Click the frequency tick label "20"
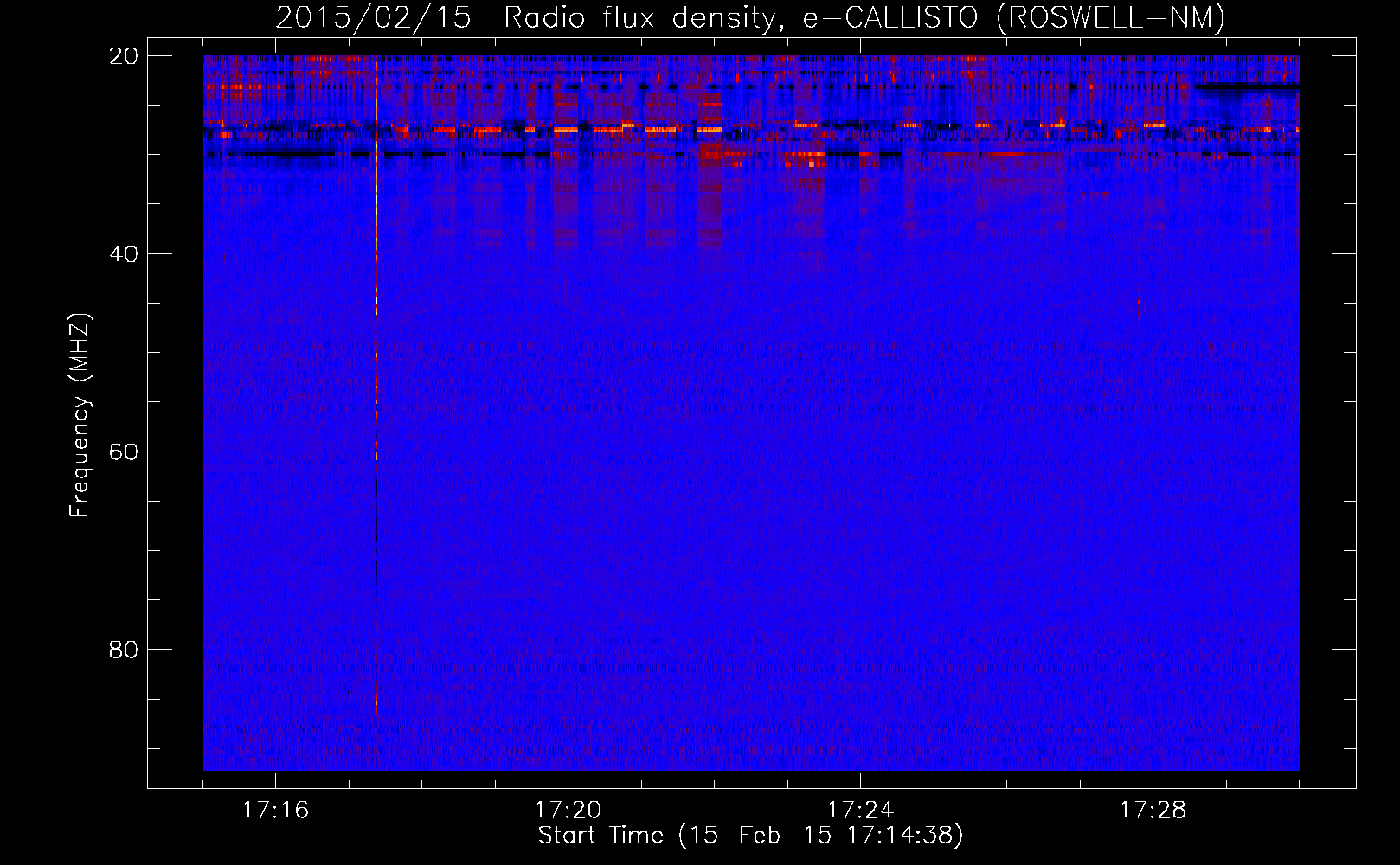 (124, 56)
